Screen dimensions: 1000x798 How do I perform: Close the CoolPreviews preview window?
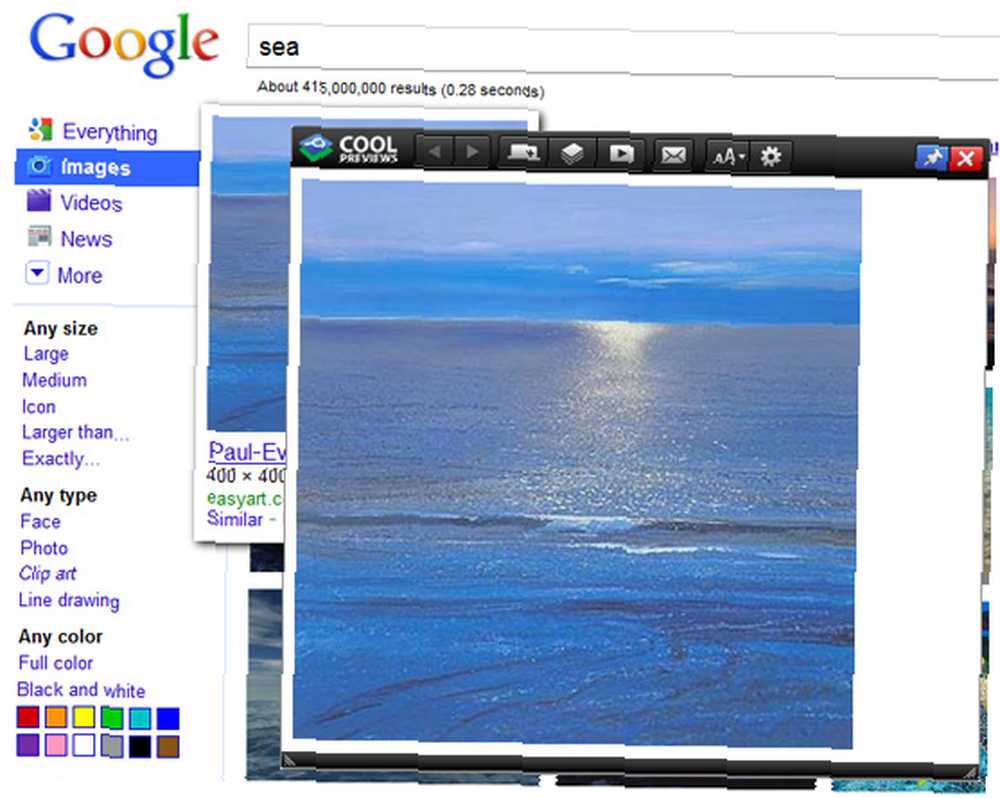966,158
